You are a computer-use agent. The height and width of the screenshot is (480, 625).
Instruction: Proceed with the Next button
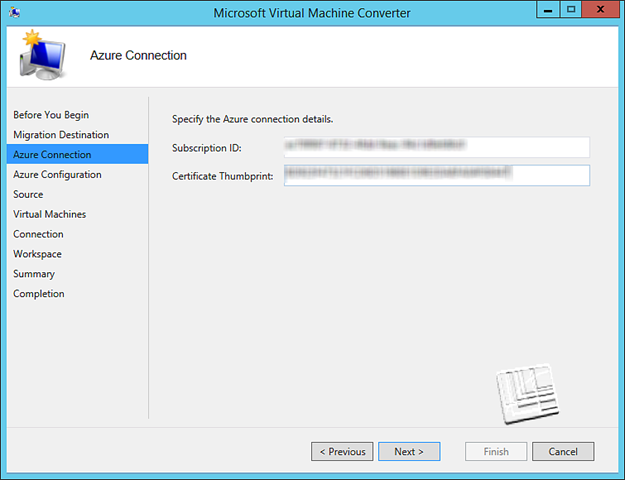409,451
